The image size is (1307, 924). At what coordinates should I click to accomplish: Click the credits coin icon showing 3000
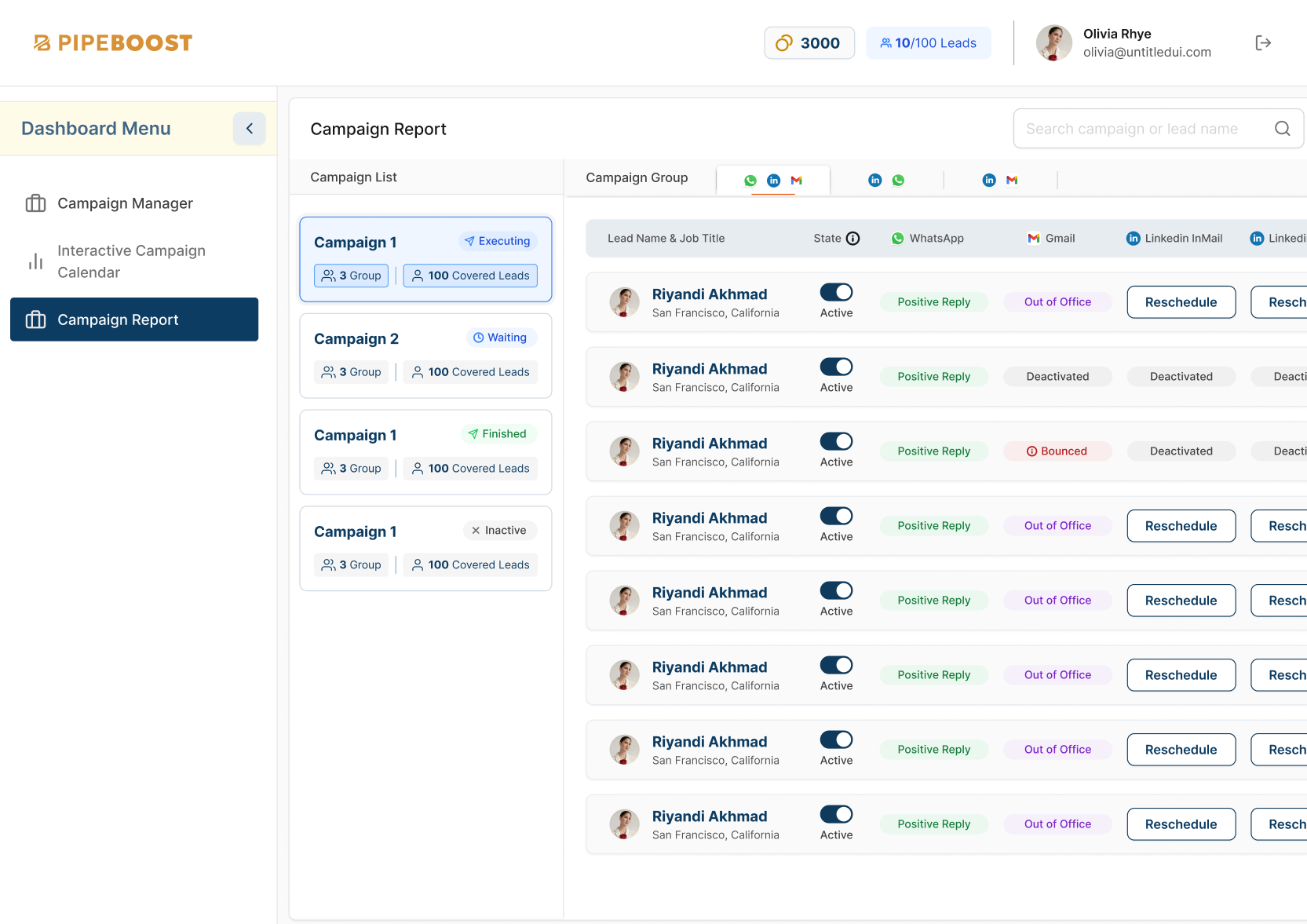point(784,43)
